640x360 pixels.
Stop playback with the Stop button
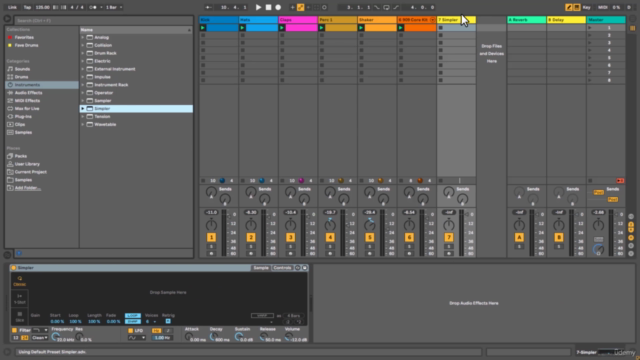pos(268,7)
